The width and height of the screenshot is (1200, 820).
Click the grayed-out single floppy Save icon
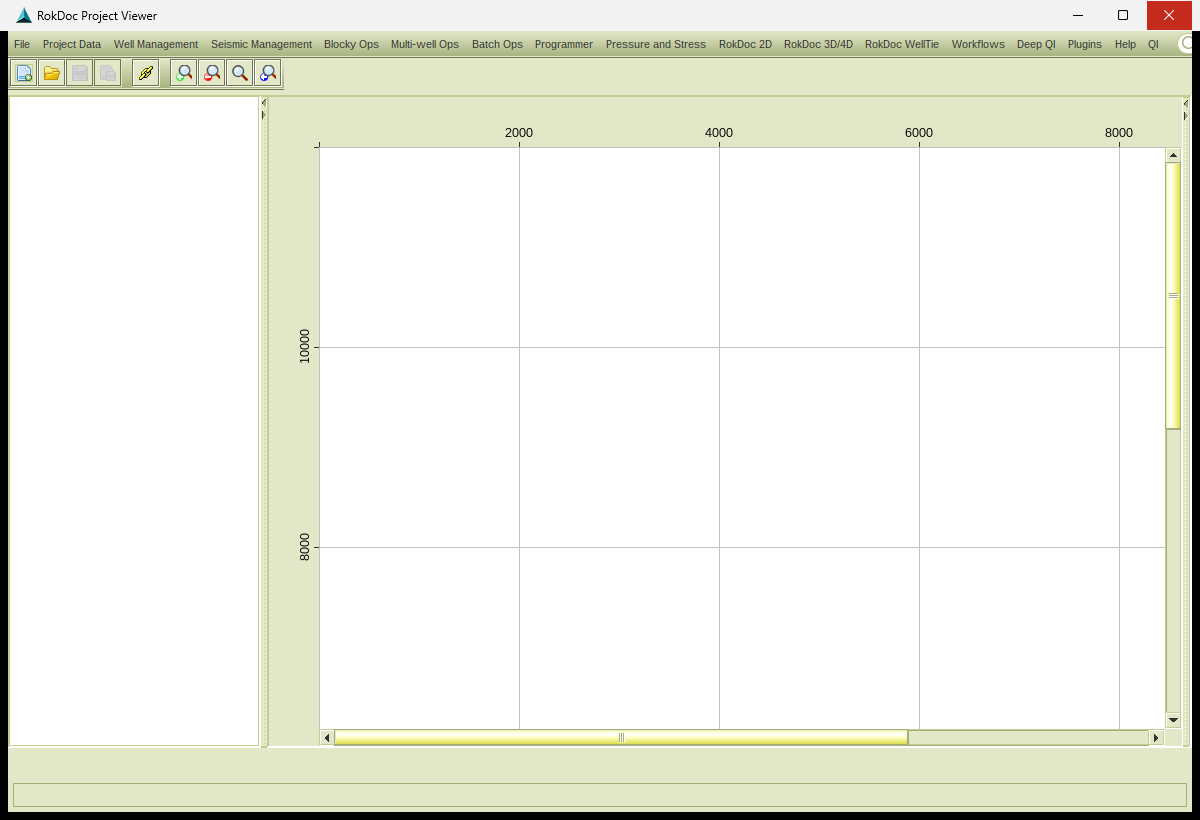click(x=80, y=73)
